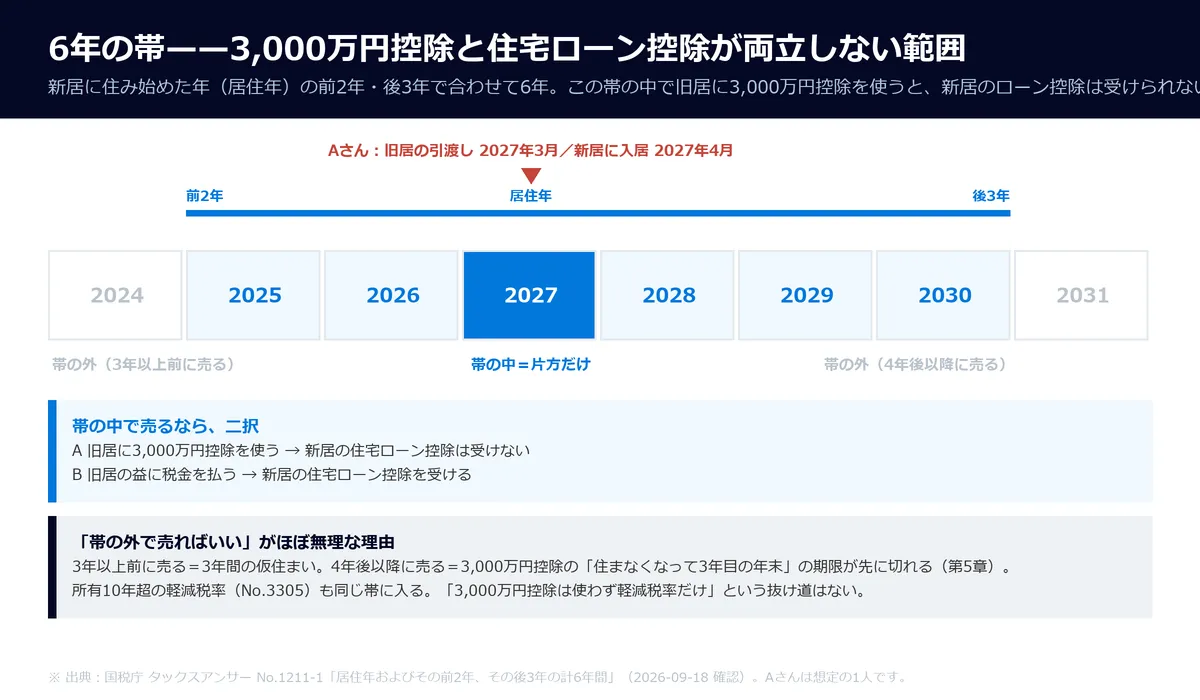Click the line starting 3年以上前に売る＝3年間の仮住まい
1200x700 pixels.
coord(541,567)
